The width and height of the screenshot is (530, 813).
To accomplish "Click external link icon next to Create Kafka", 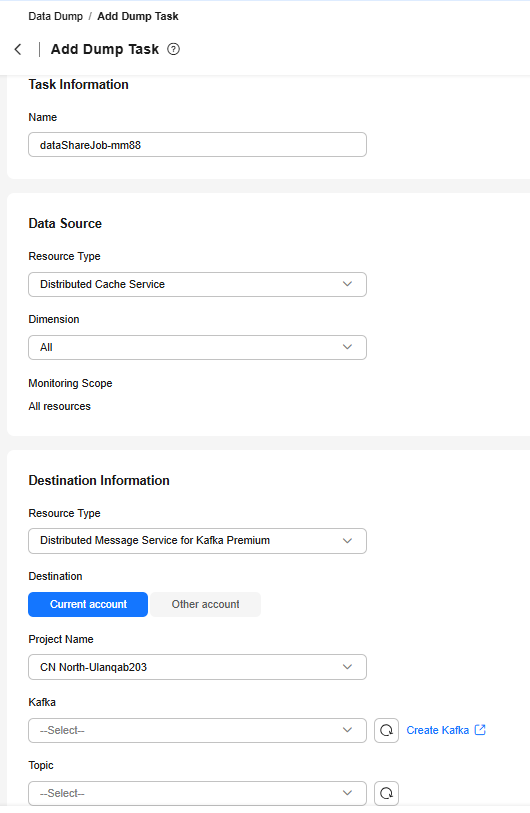I will 480,730.
